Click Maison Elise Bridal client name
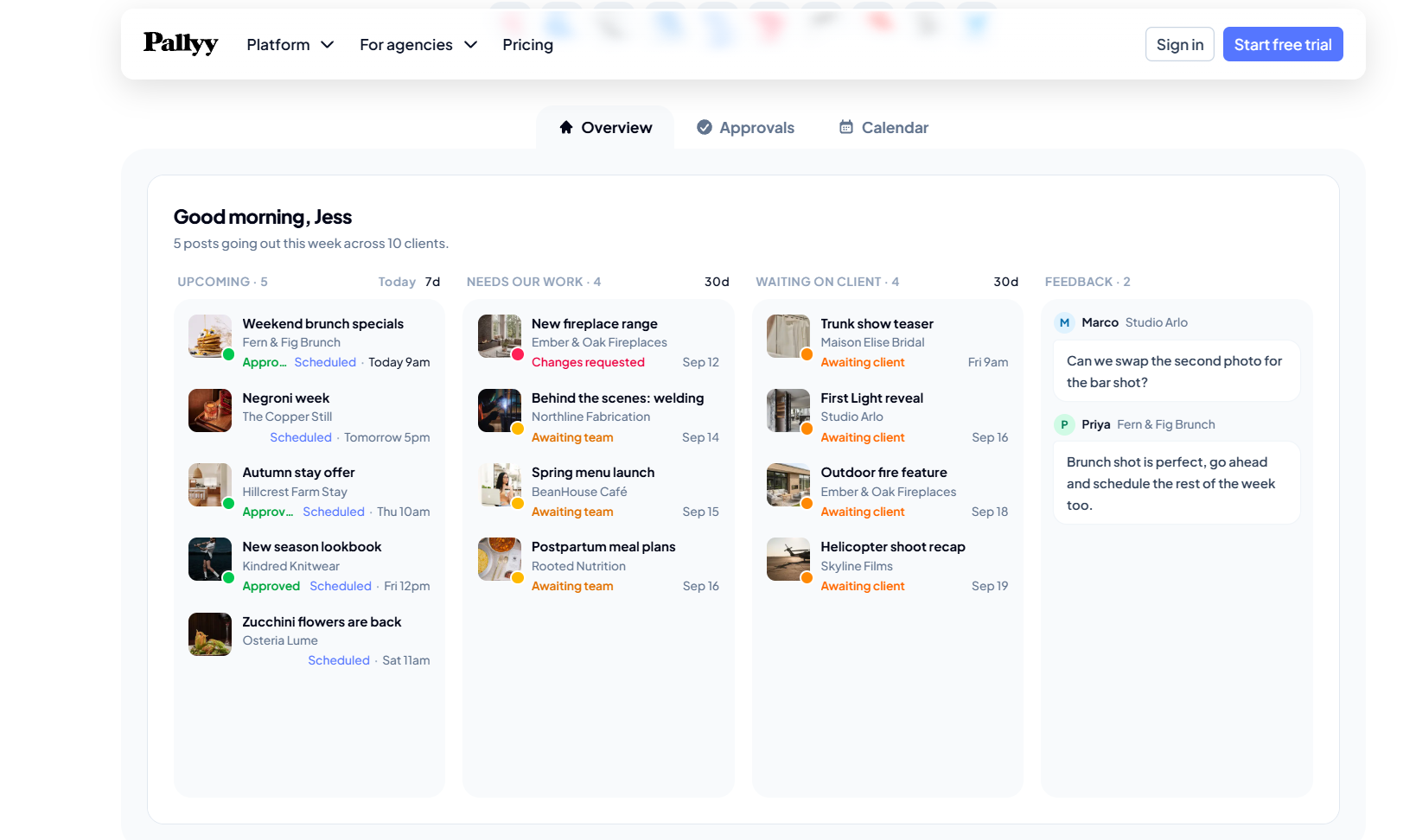 pyautogui.click(x=872, y=342)
